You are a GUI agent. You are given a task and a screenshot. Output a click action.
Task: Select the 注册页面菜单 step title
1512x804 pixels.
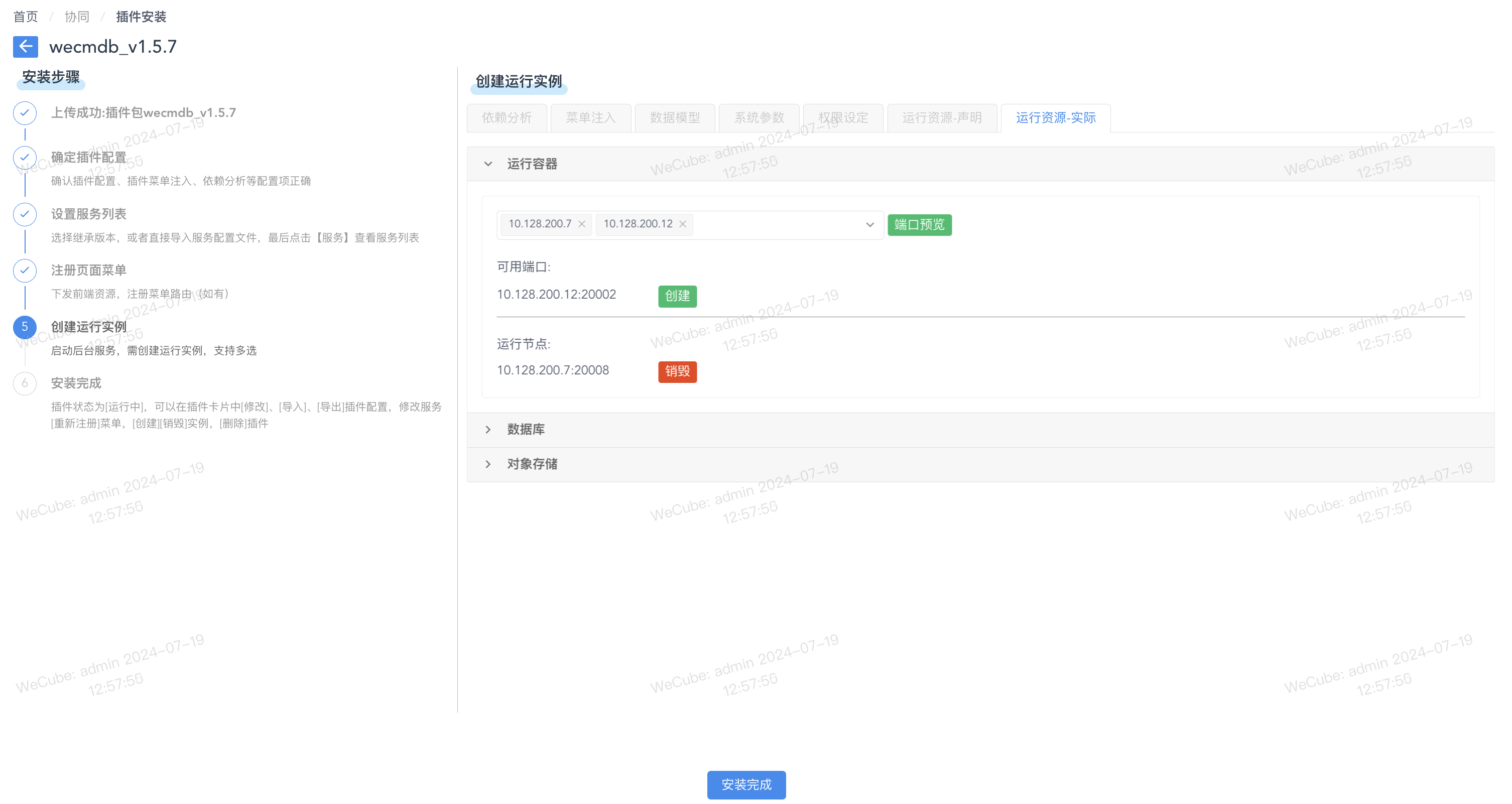[x=89, y=271]
